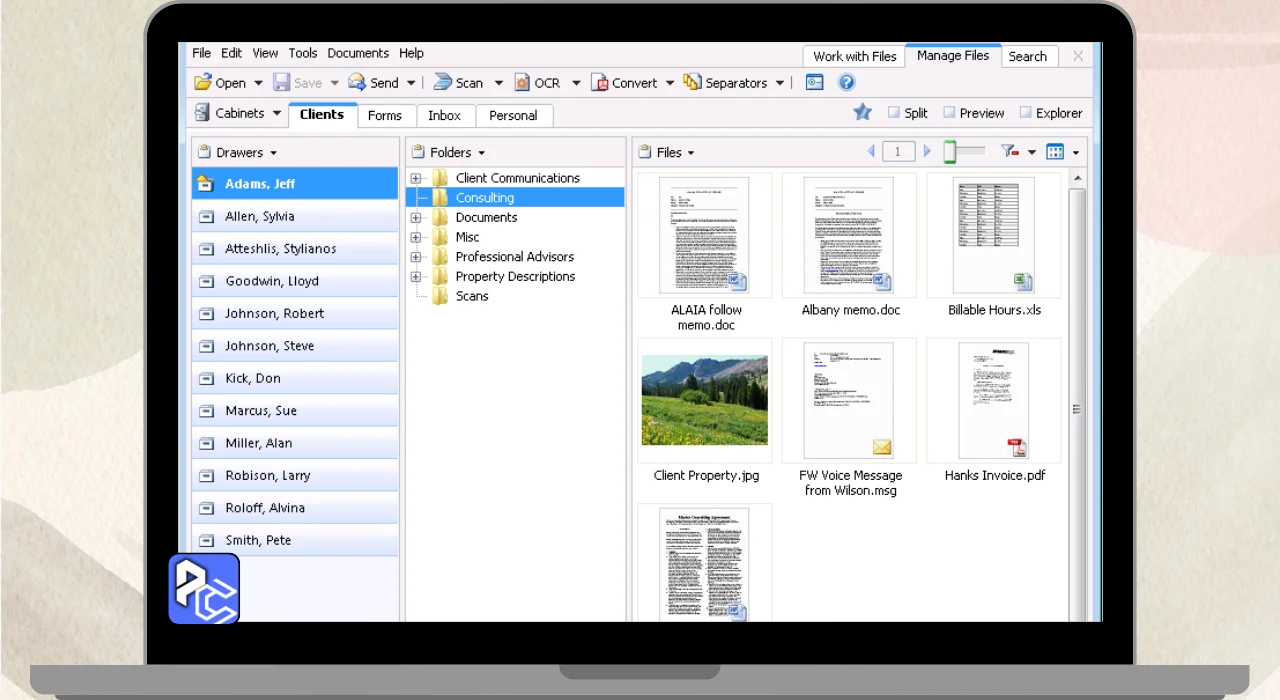The width and height of the screenshot is (1280, 700).
Task: Click the OCR toolbar icon
Action: pos(522,83)
